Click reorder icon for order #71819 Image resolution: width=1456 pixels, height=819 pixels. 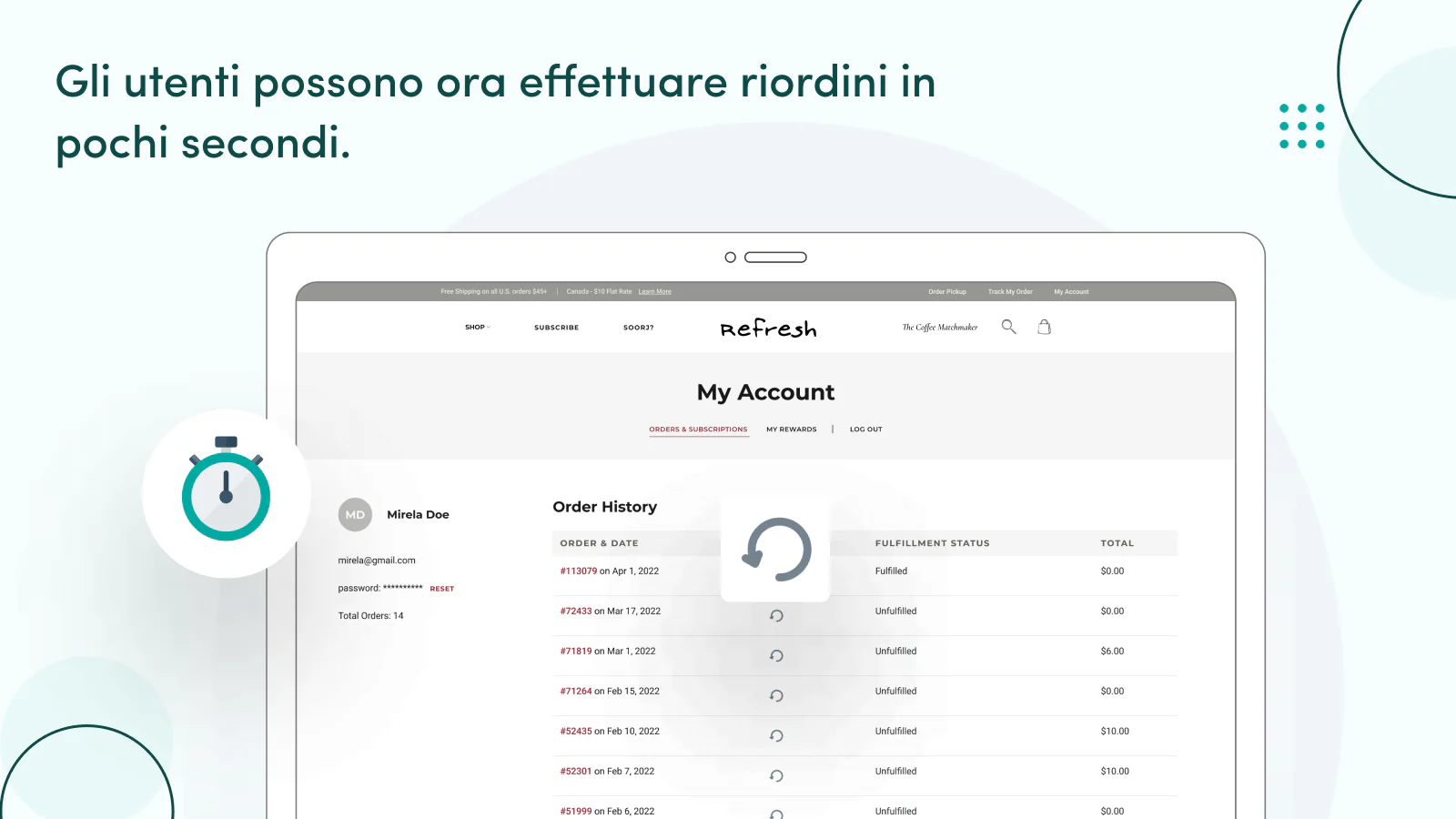pos(776,656)
